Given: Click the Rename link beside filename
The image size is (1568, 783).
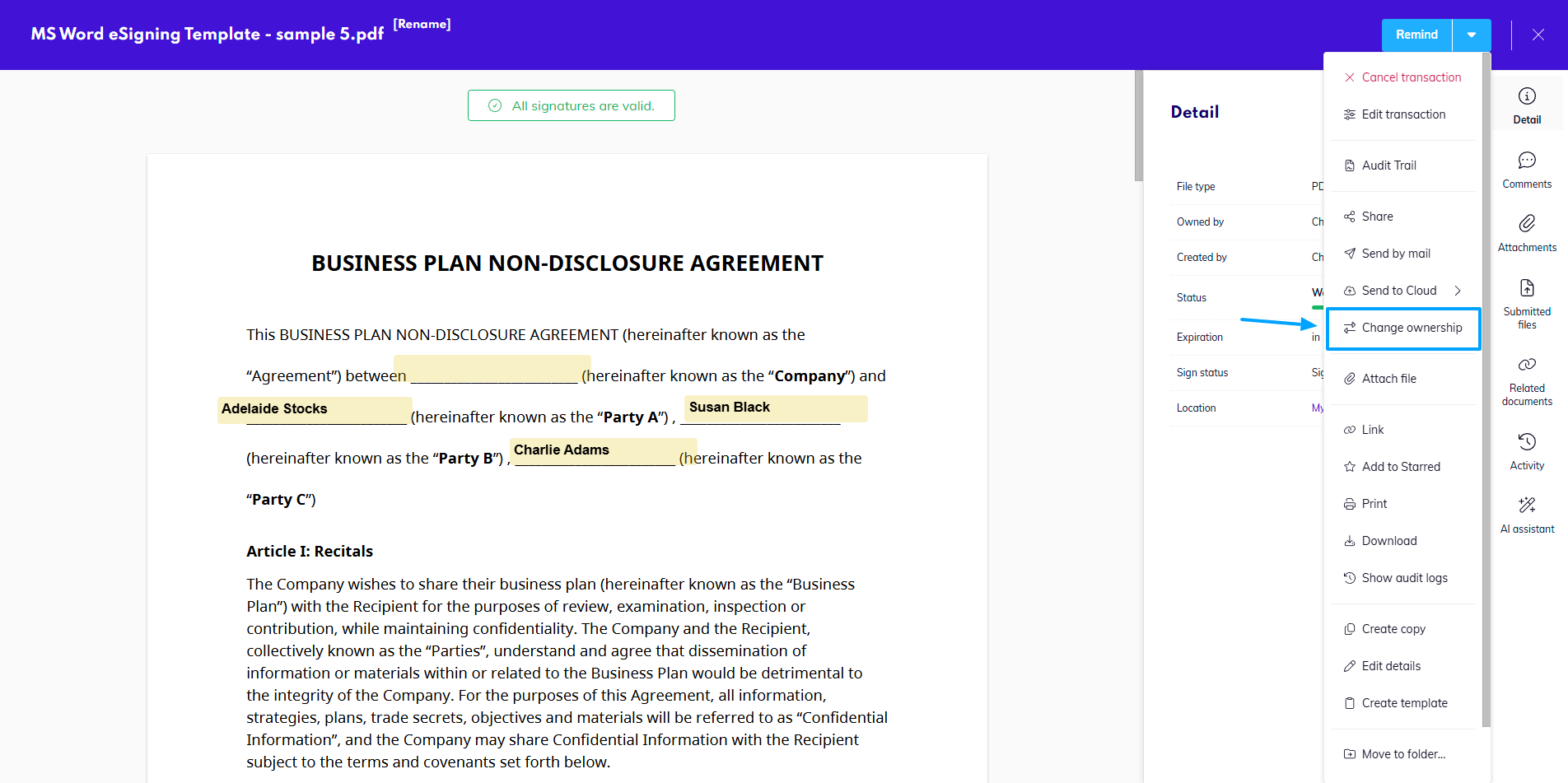Looking at the screenshot, I should coord(422,24).
